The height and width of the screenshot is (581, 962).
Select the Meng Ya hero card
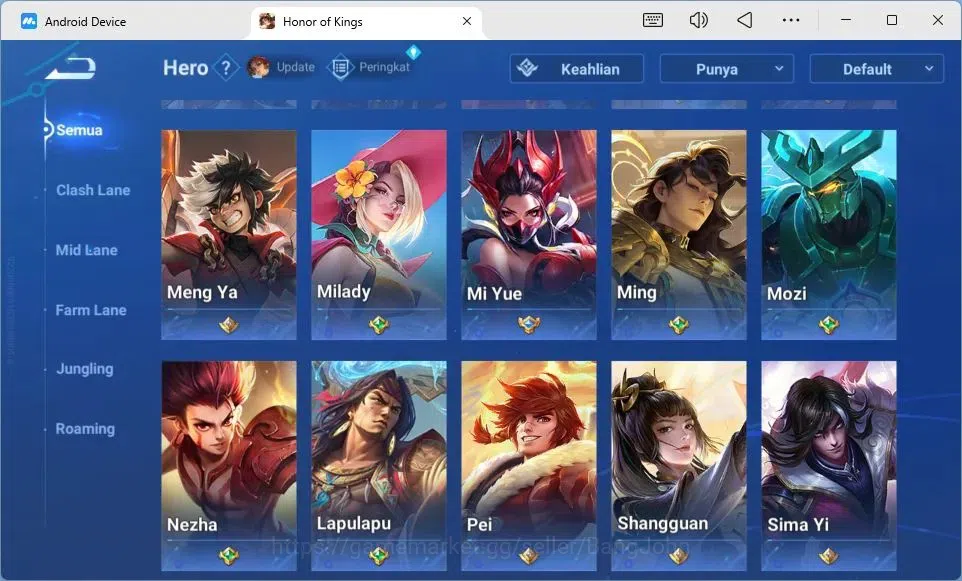[x=229, y=234]
